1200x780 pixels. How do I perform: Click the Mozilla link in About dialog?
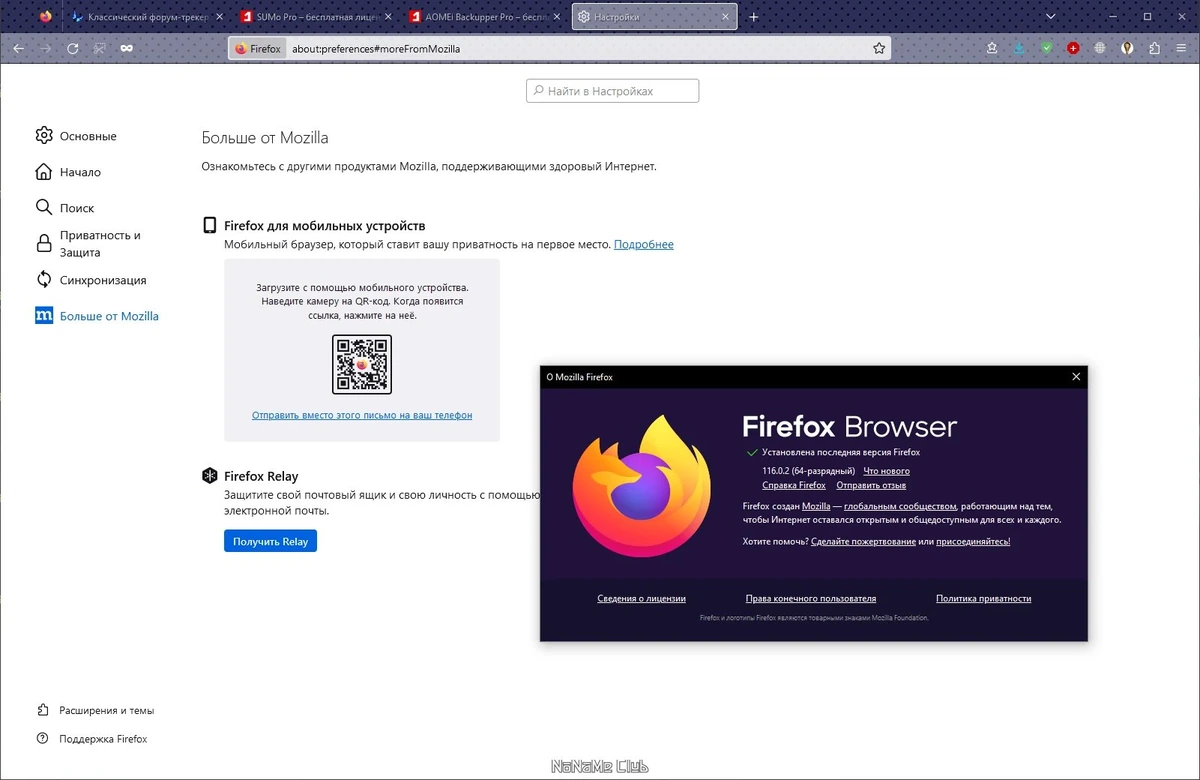816,506
